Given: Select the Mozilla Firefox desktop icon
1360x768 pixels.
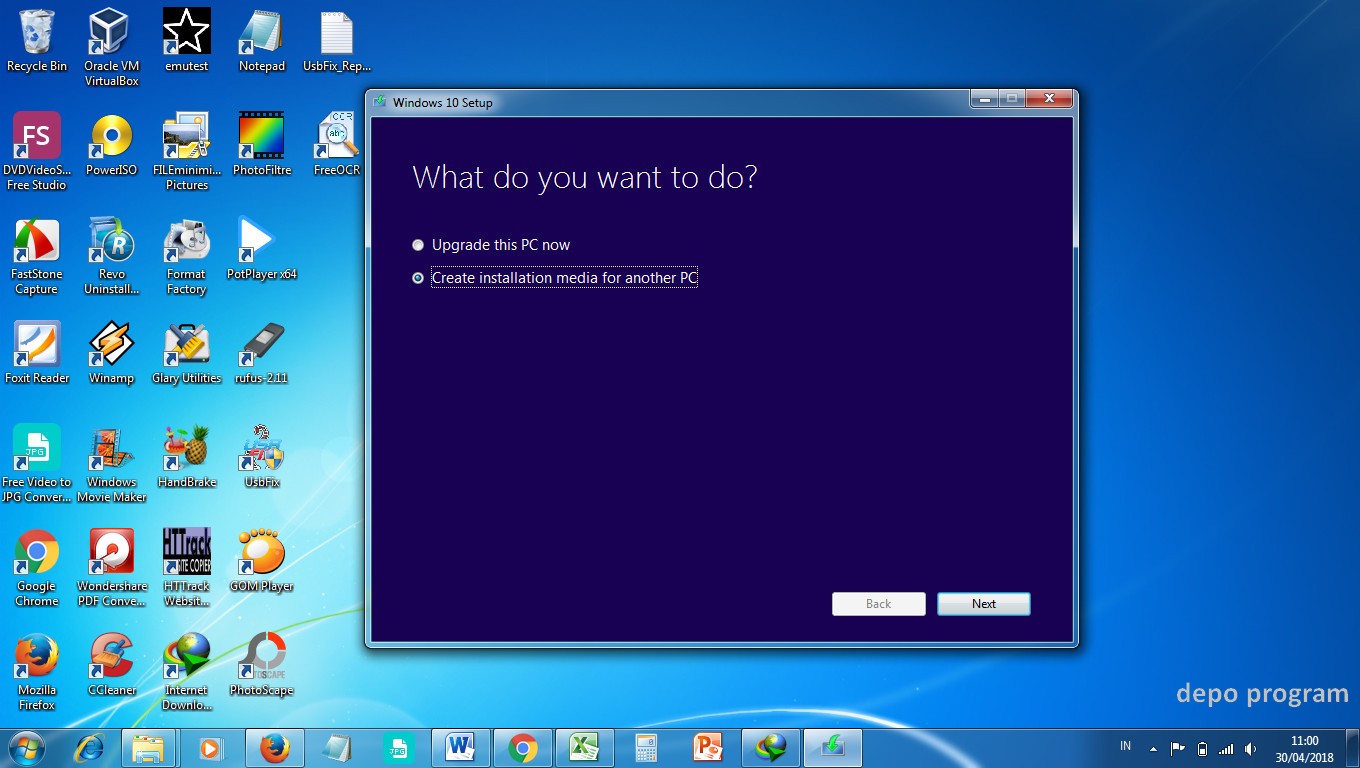Looking at the screenshot, I should 37,672.
